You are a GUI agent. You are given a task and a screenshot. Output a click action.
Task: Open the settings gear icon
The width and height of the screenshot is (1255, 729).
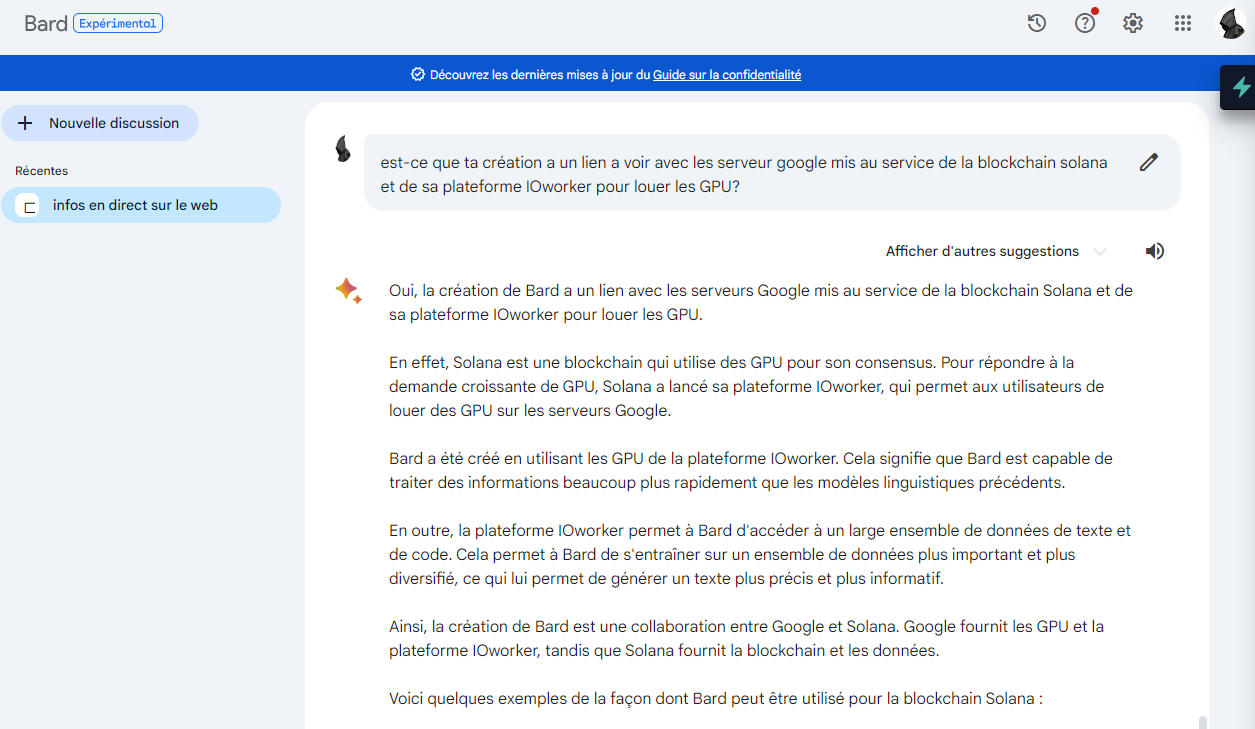pyautogui.click(x=1133, y=23)
